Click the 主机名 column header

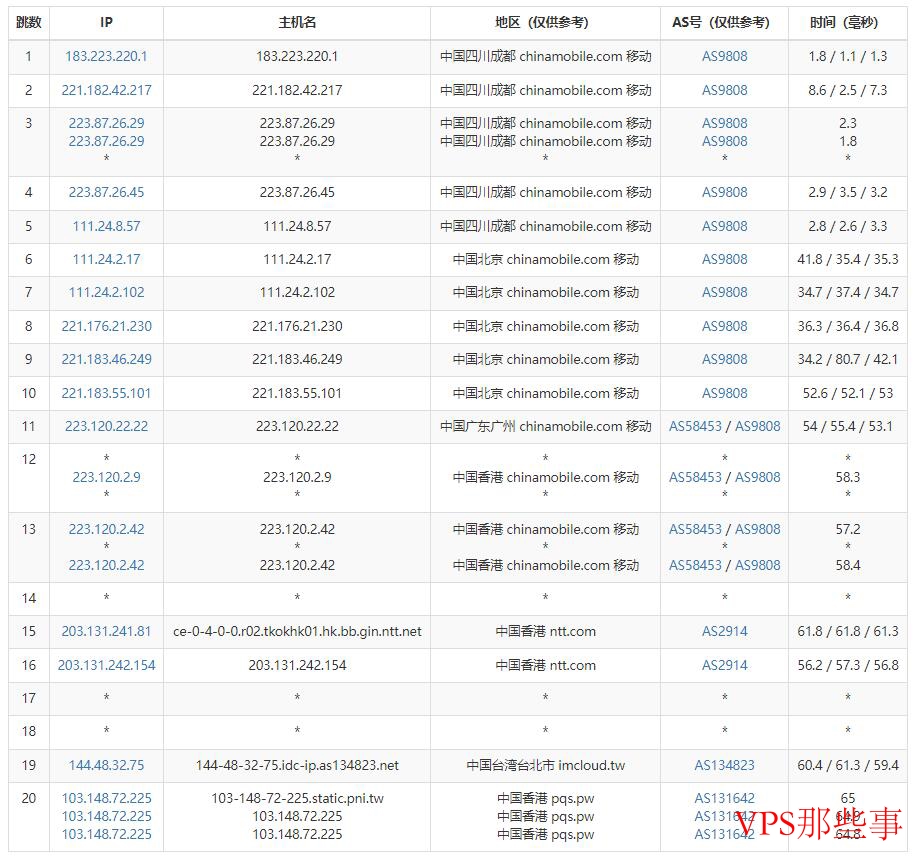(297, 23)
